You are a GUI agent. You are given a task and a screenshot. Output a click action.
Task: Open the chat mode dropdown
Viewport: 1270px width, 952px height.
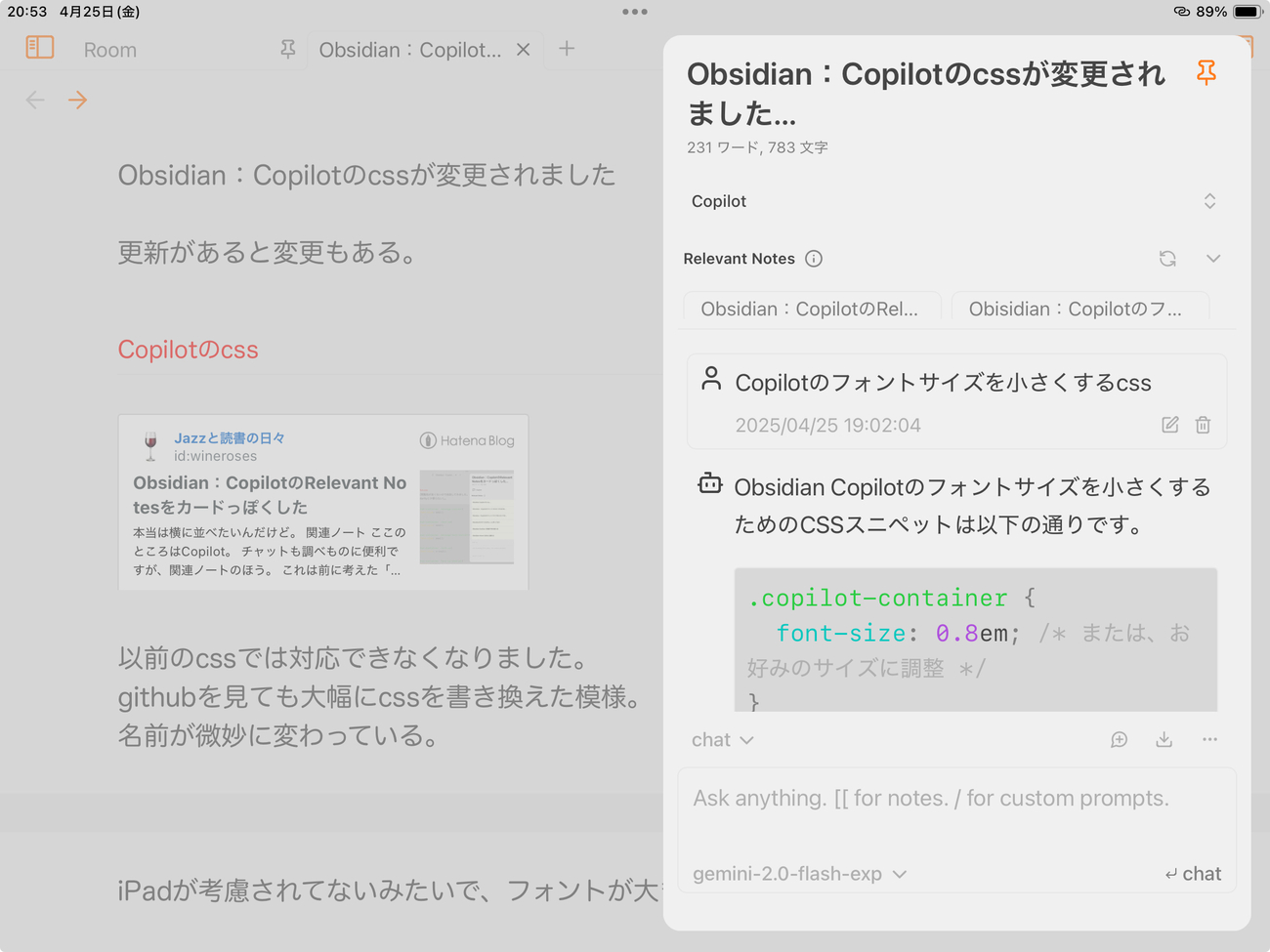(x=723, y=740)
